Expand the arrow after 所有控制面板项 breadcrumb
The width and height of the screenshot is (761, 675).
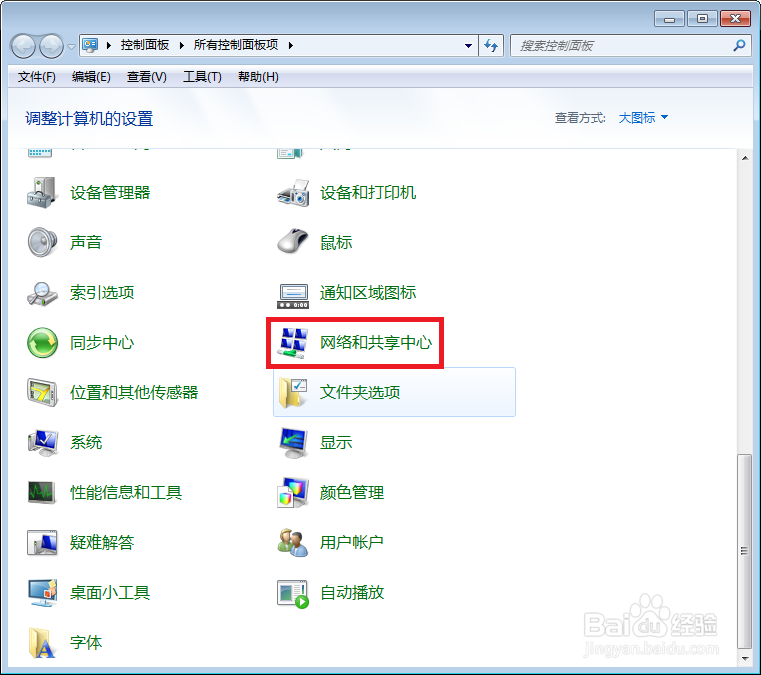(291, 46)
